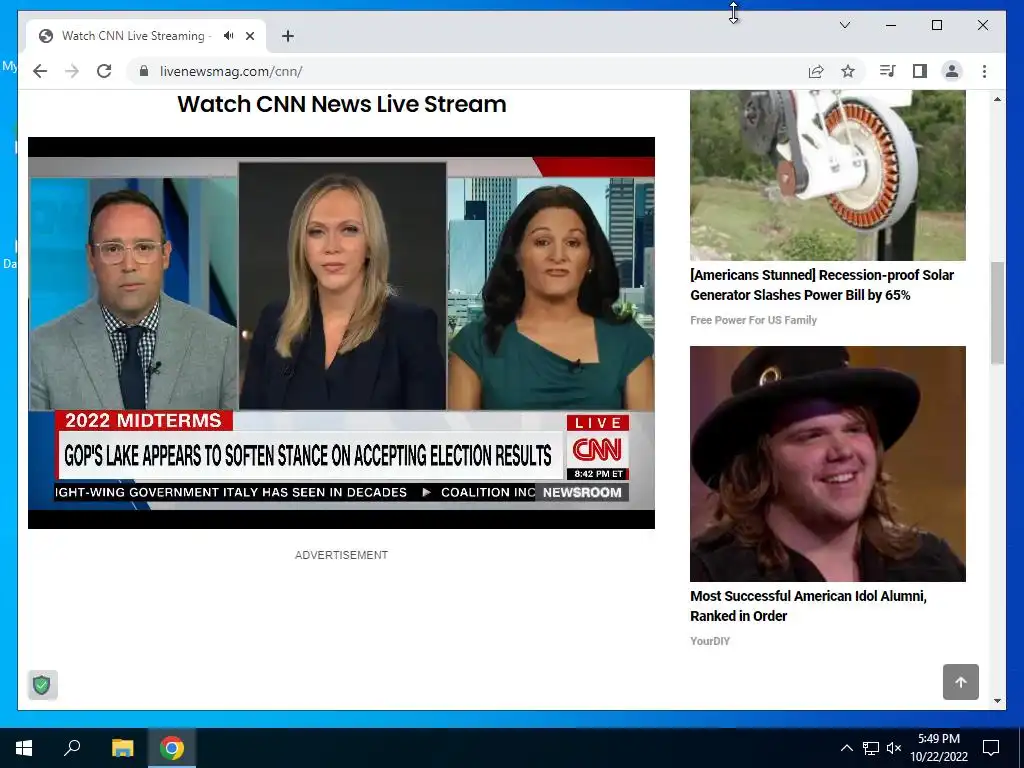Viewport: 1024px width, 768px height.
Task: Open the tab search dropdown arrow
Action: click(x=844, y=25)
